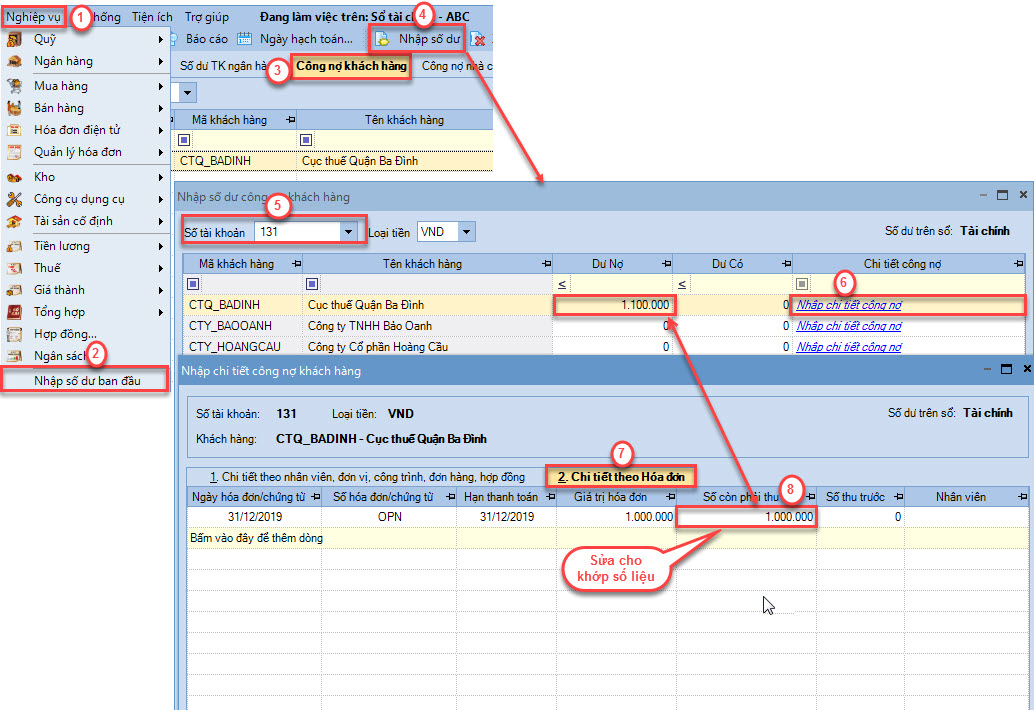
Task: Click the Nhập số dư toolbar icon
Action: 382,40
